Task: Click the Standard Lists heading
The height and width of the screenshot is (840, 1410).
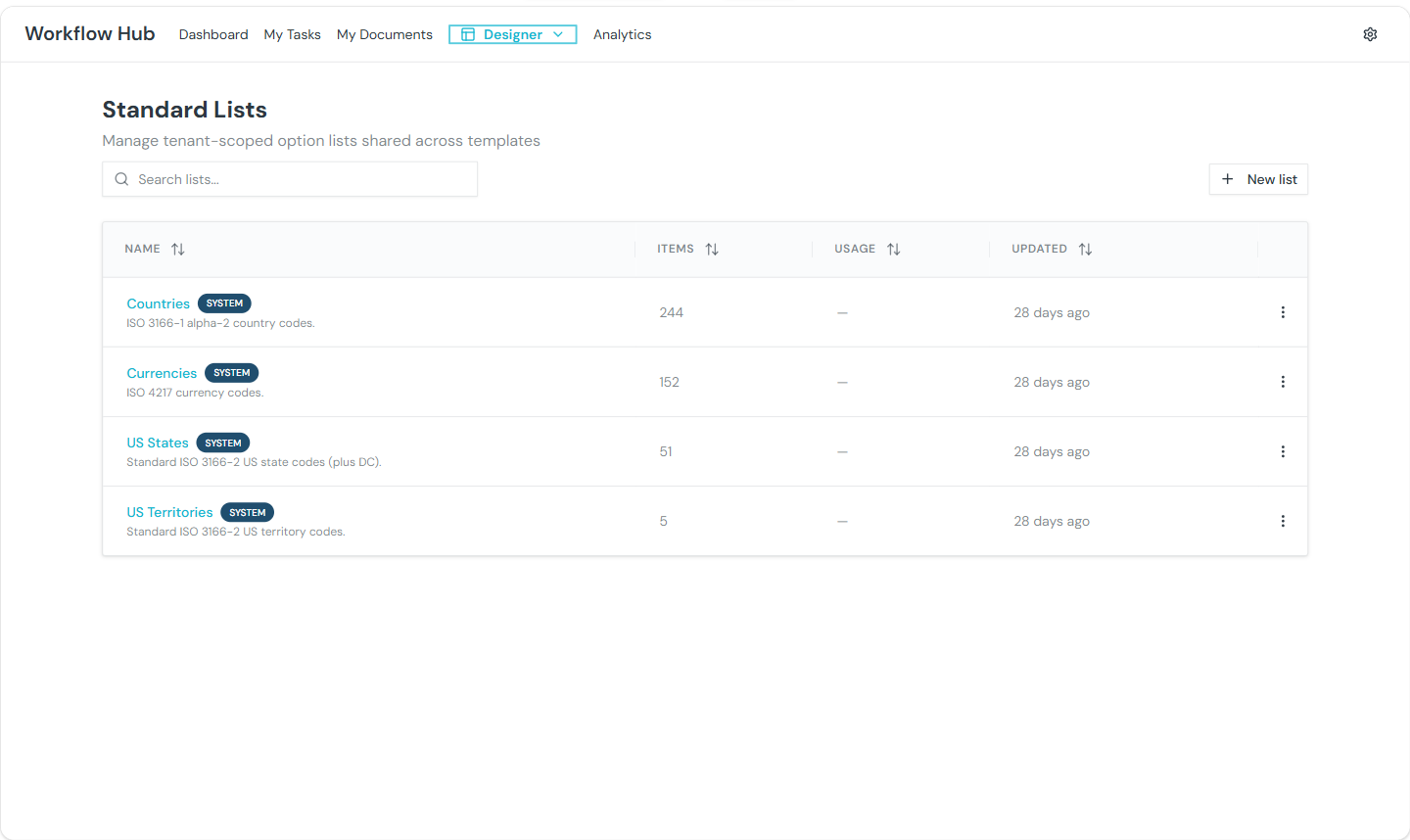Action: coord(184,110)
